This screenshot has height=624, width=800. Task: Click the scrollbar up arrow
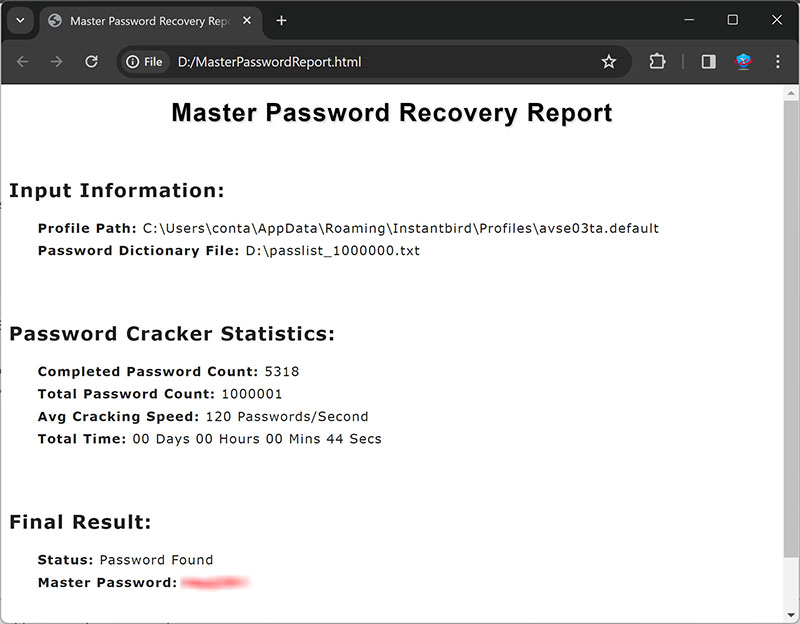[x=790, y=92]
